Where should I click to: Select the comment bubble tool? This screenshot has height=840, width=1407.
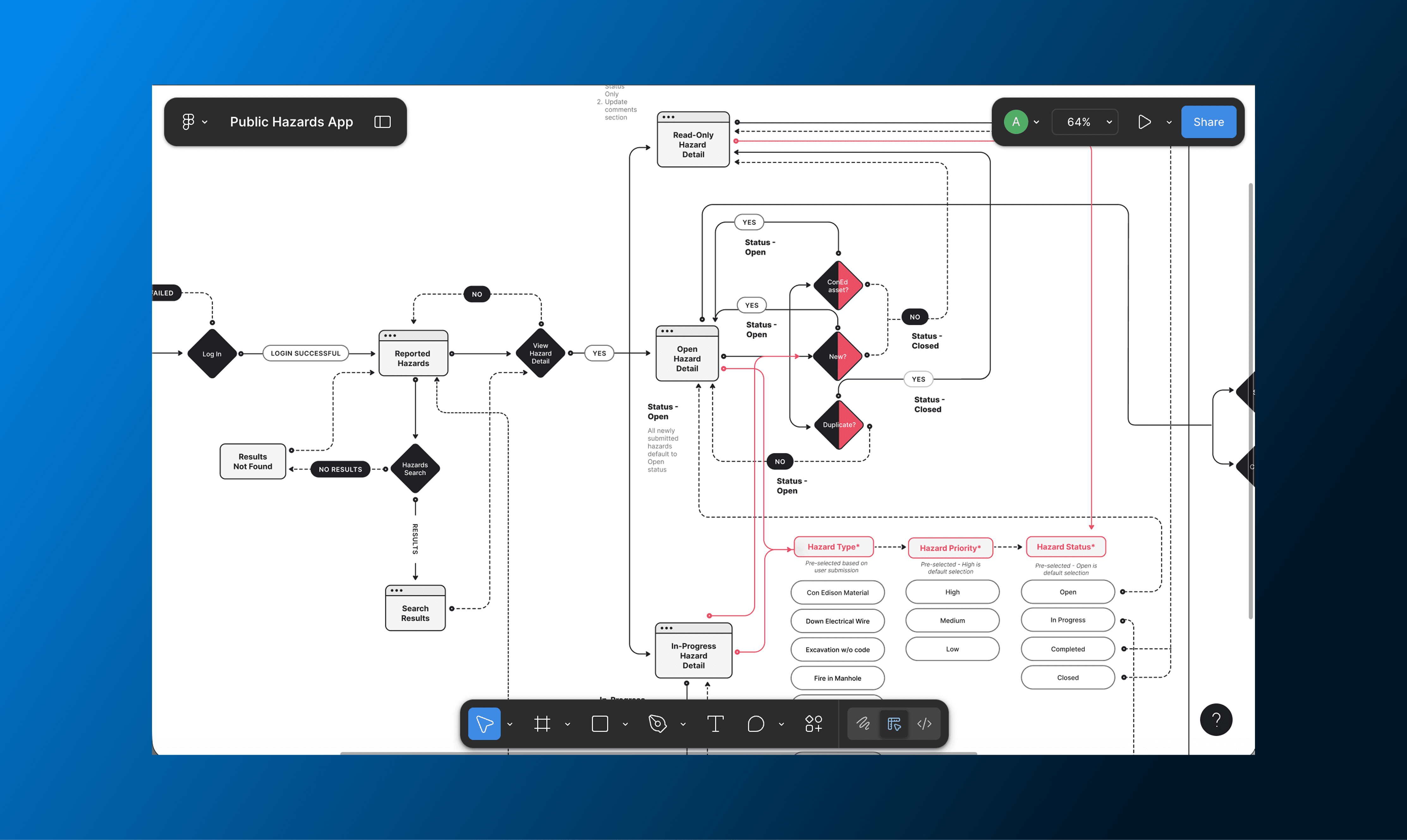pos(755,723)
